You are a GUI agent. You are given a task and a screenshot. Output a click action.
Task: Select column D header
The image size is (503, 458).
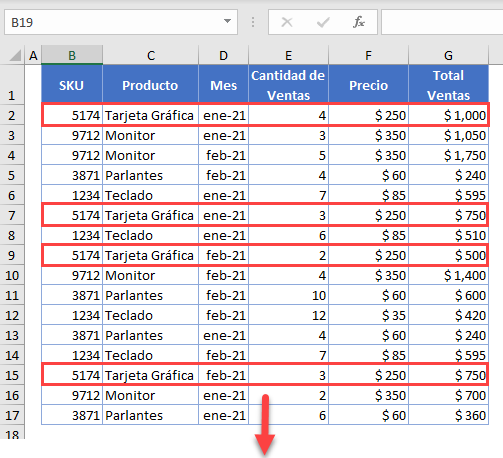coord(223,55)
